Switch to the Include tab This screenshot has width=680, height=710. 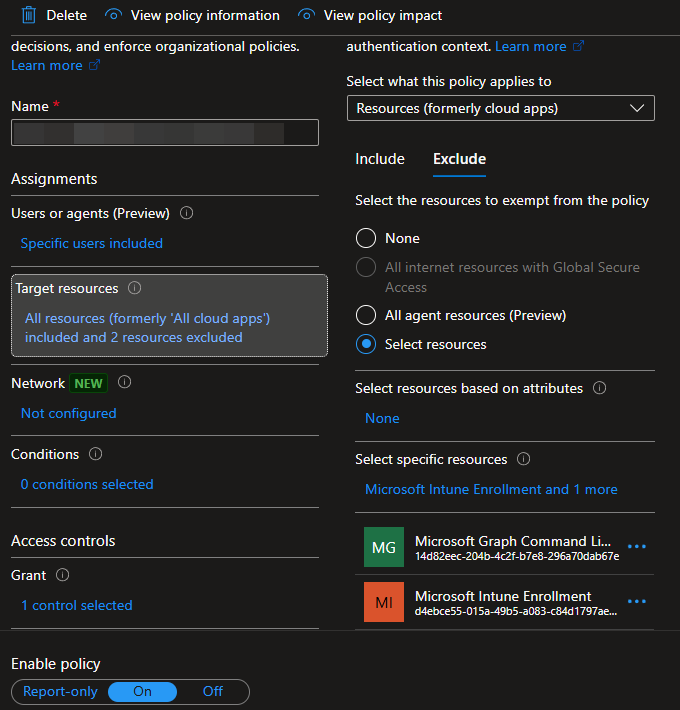[380, 159]
